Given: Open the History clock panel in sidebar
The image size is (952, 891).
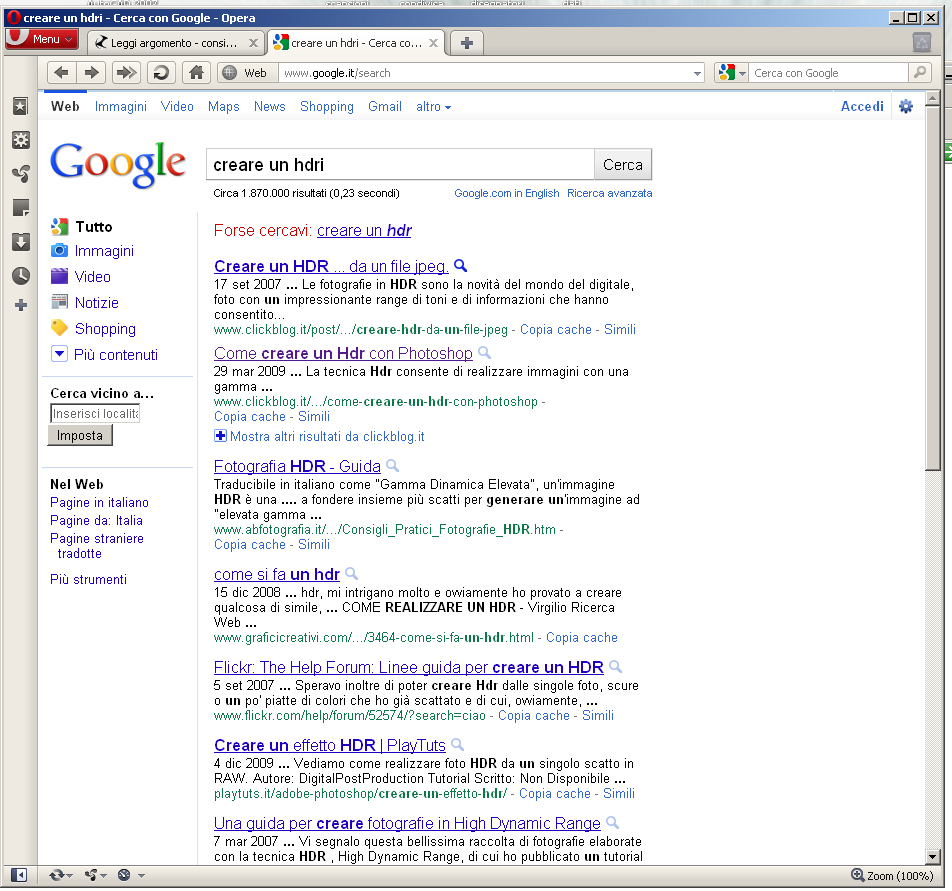Looking at the screenshot, I should pyautogui.click(x=21, y=276).
